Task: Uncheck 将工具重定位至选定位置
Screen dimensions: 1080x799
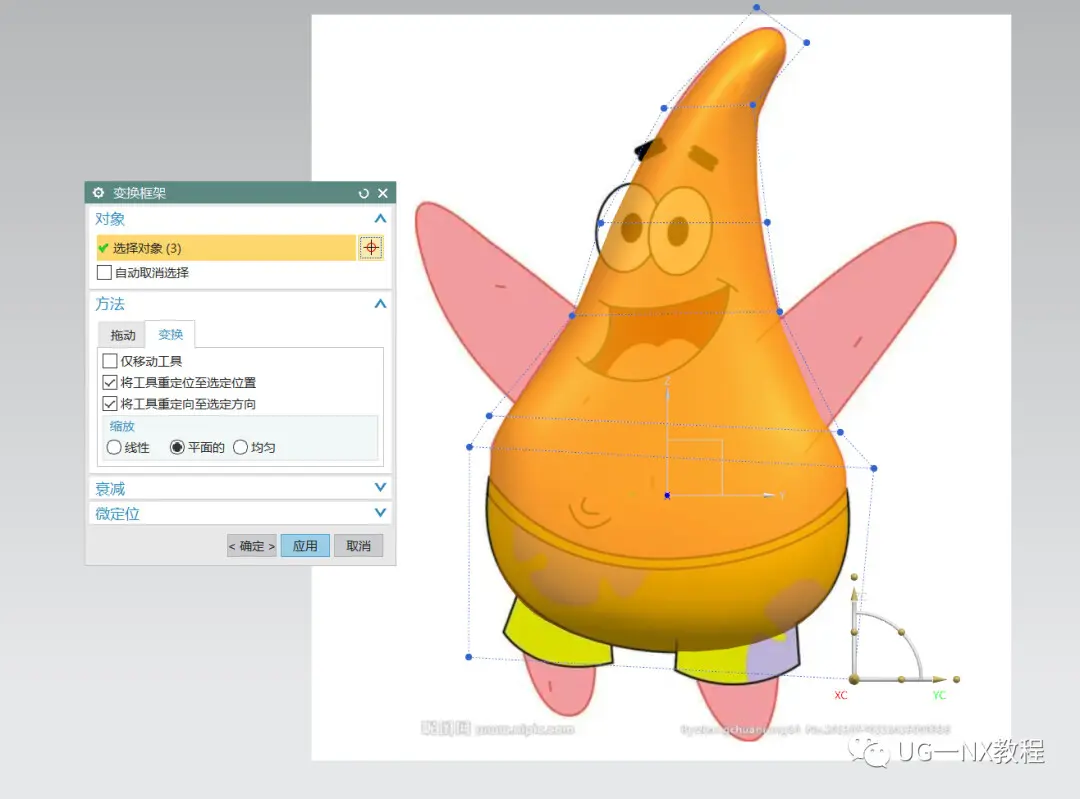Action: point(110,382)
